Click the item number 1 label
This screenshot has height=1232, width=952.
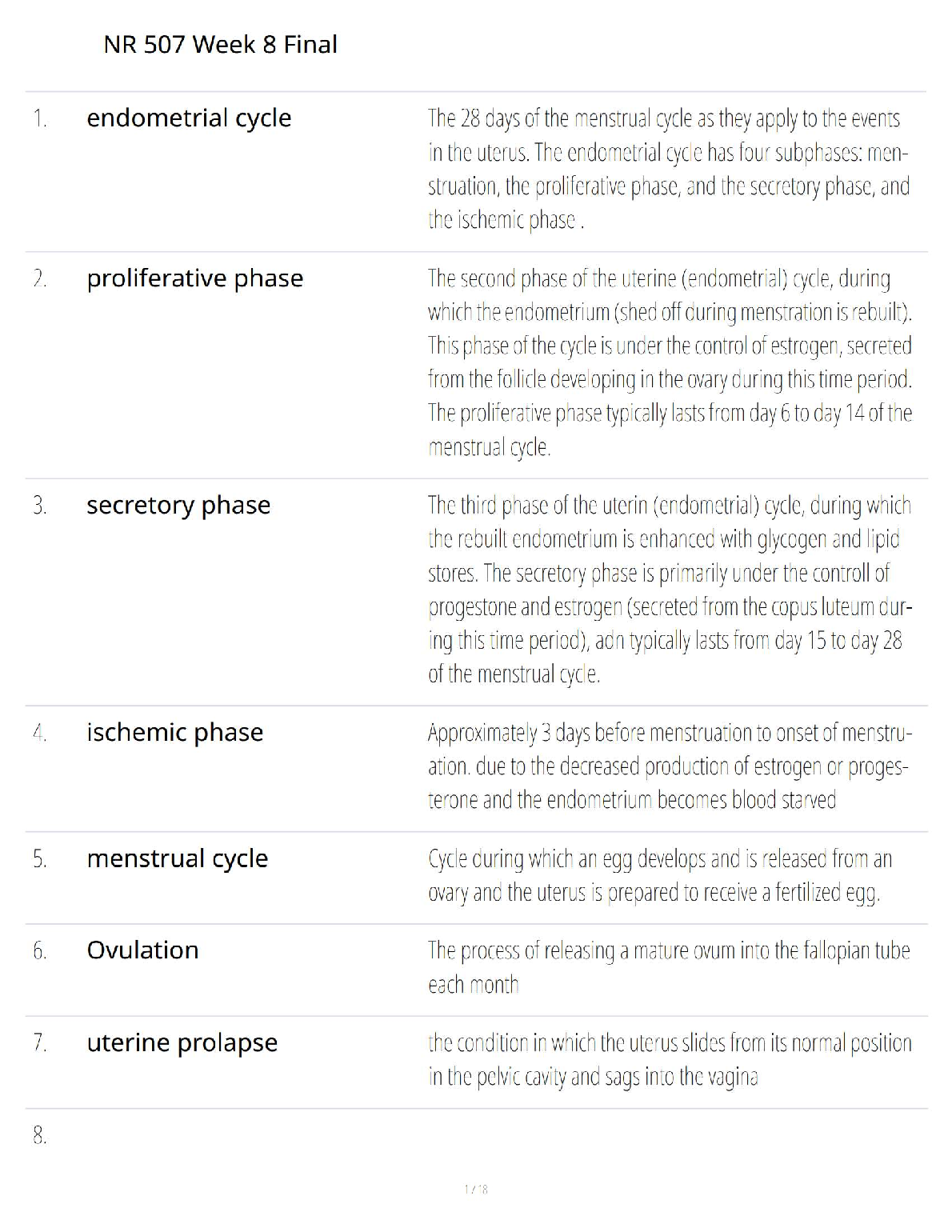point(40,119)
